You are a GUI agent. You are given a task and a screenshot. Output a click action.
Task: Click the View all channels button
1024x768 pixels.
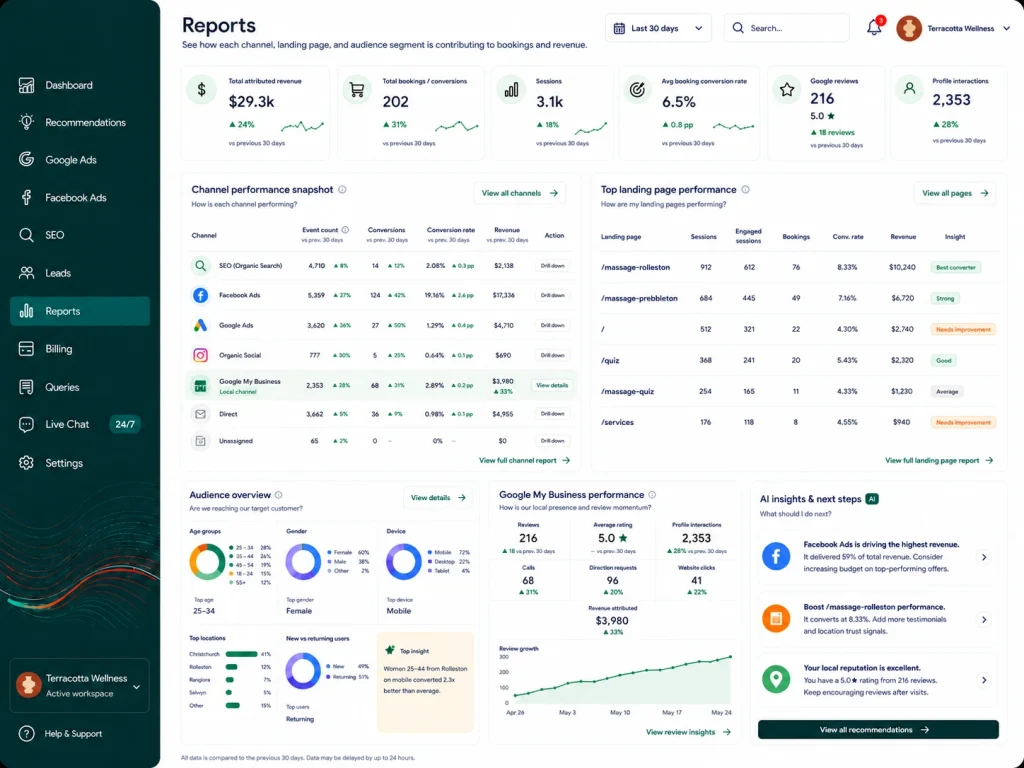pyautogui.click(x=520, y=193)
